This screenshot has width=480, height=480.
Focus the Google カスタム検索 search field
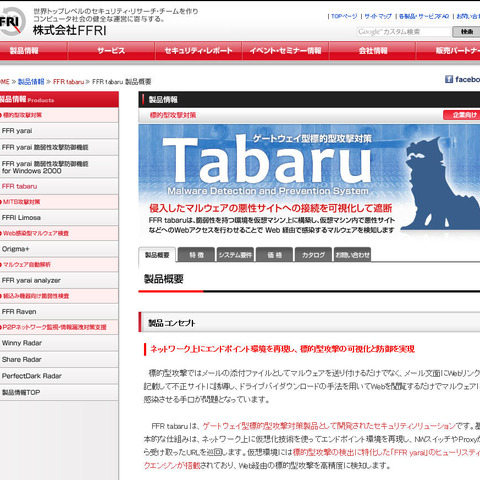click(x=404, y=32)
